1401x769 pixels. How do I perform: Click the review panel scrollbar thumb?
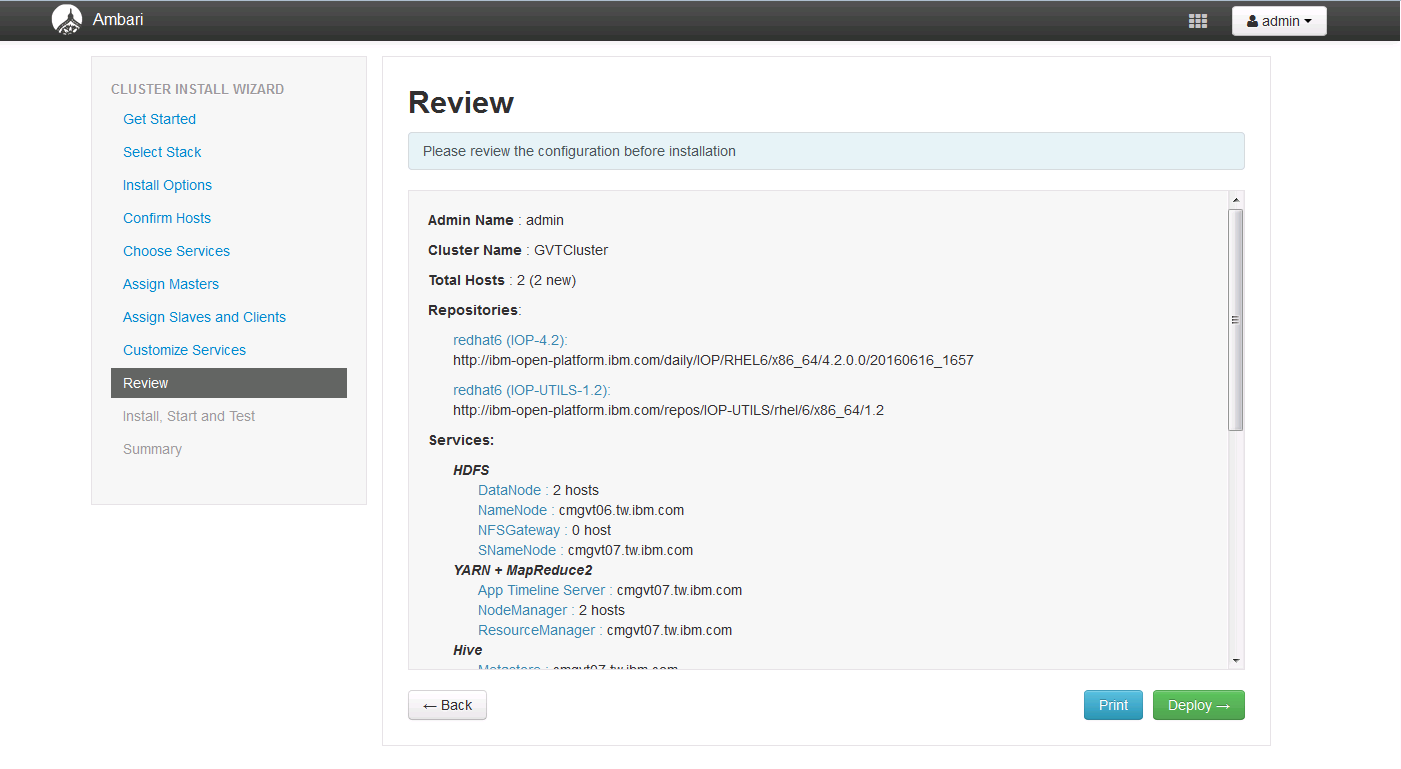[1236, 320]
